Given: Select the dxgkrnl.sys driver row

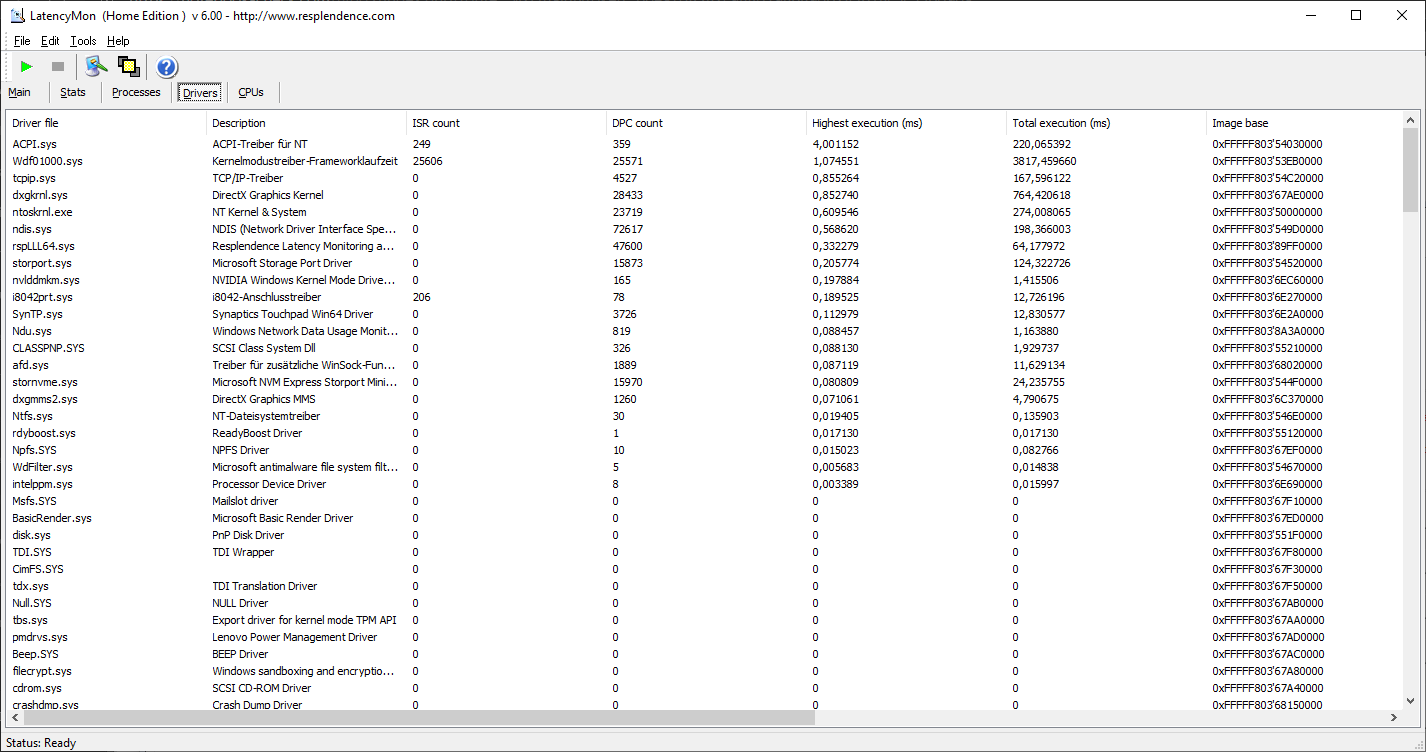Looking at the screenshot, I should click(705, 195).
